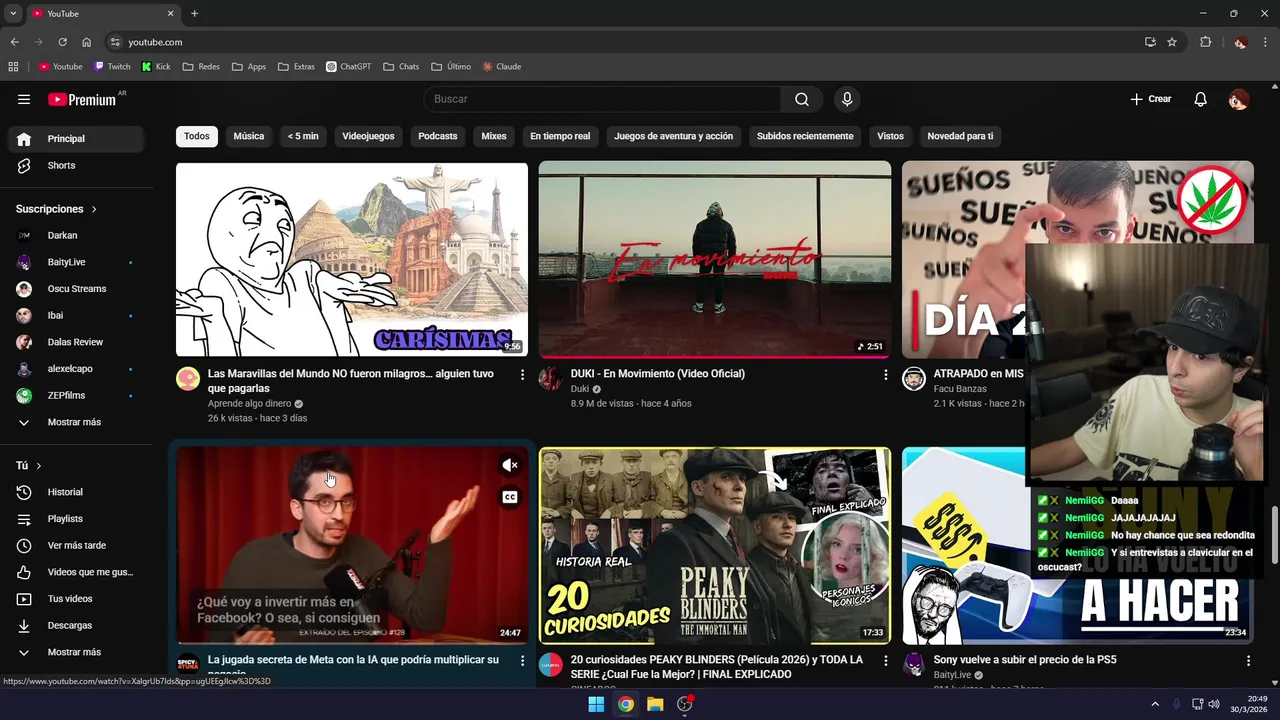Screen dimensions: 1280x720
Task: Go to Principal home in sidebar
Action: [x=76, y=139]
